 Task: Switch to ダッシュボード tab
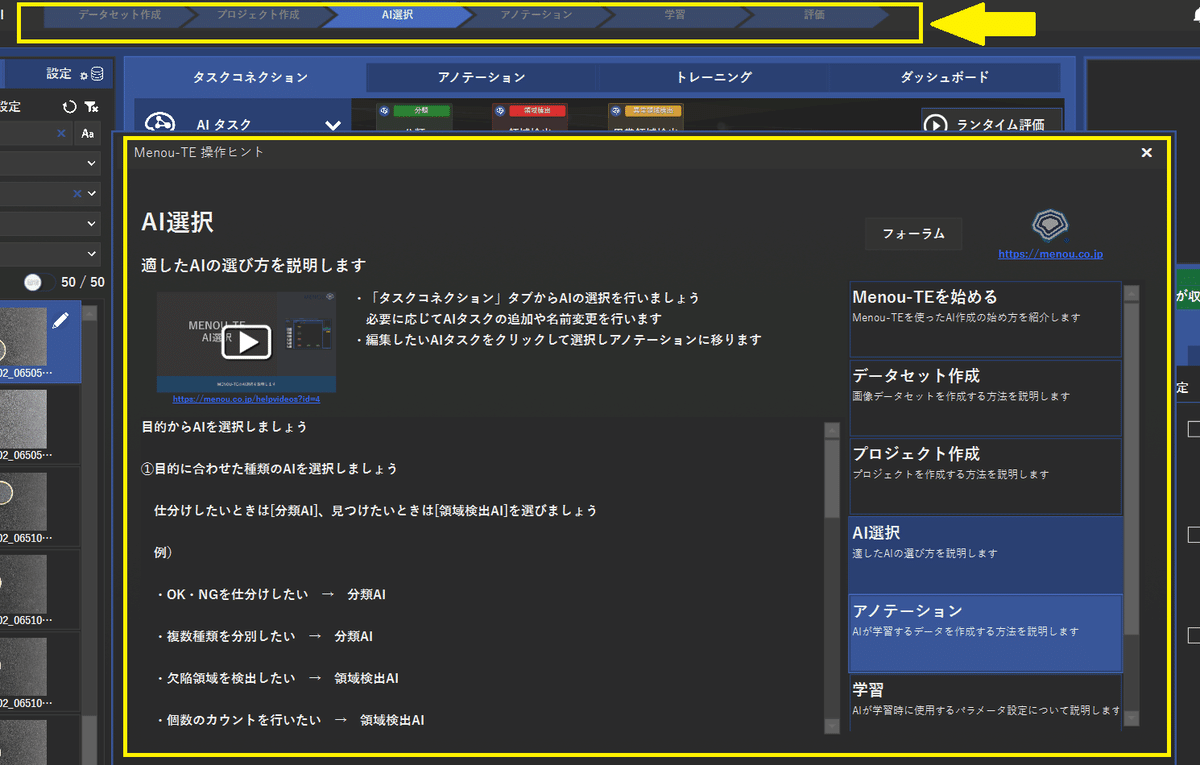point(945,77)
